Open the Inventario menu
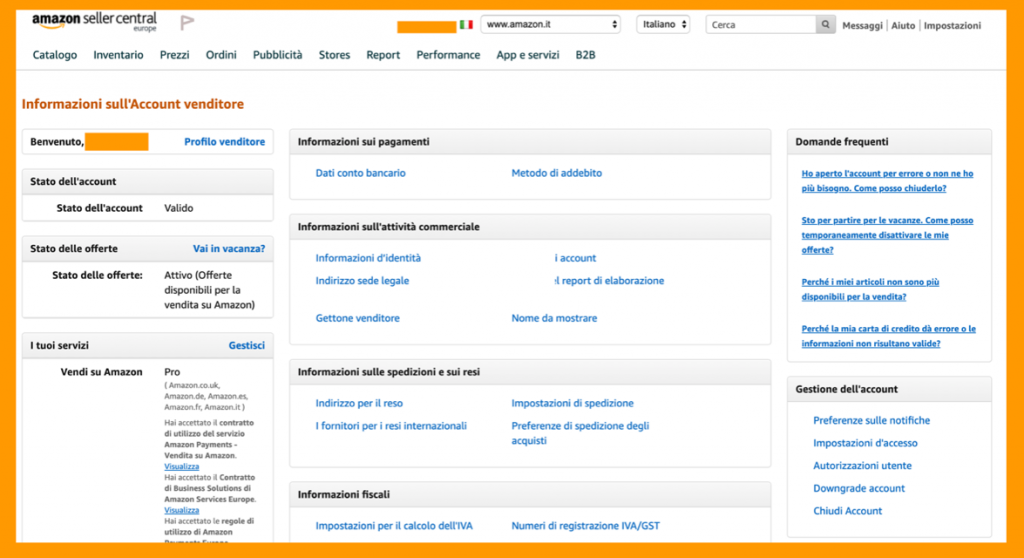 (118, 55)
